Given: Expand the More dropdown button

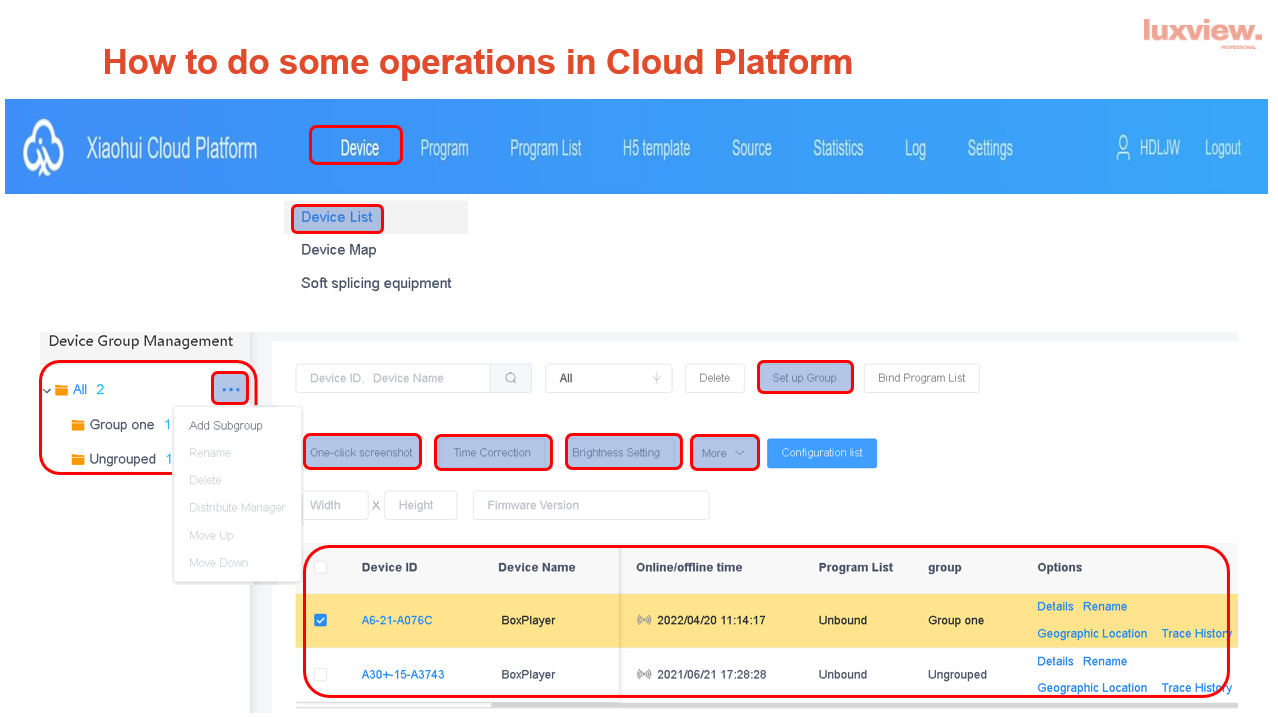Looking at the screenshot, I should pos(725,453).
